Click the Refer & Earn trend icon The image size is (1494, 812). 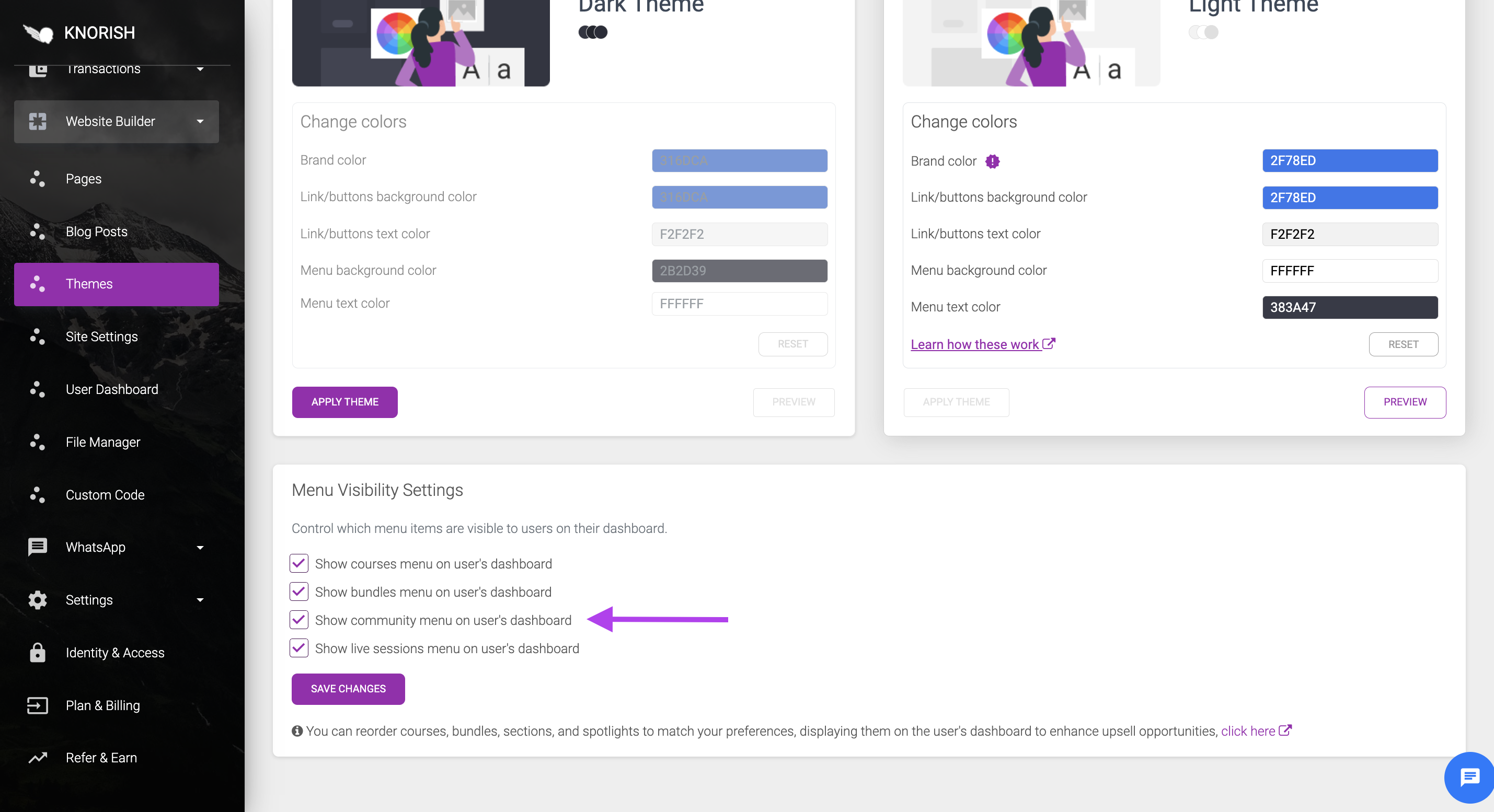(x=38, y=758)
